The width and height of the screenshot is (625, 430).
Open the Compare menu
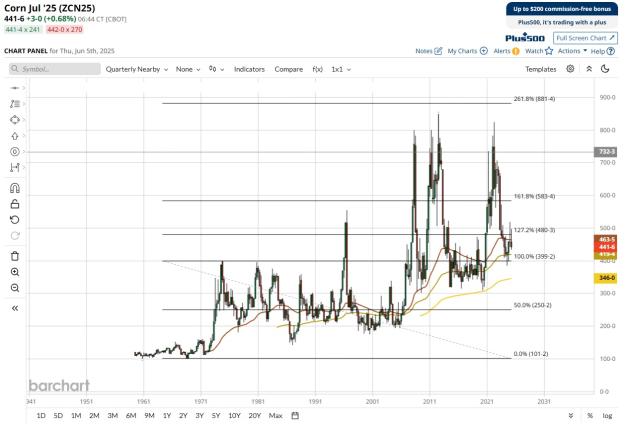[289, 69]
